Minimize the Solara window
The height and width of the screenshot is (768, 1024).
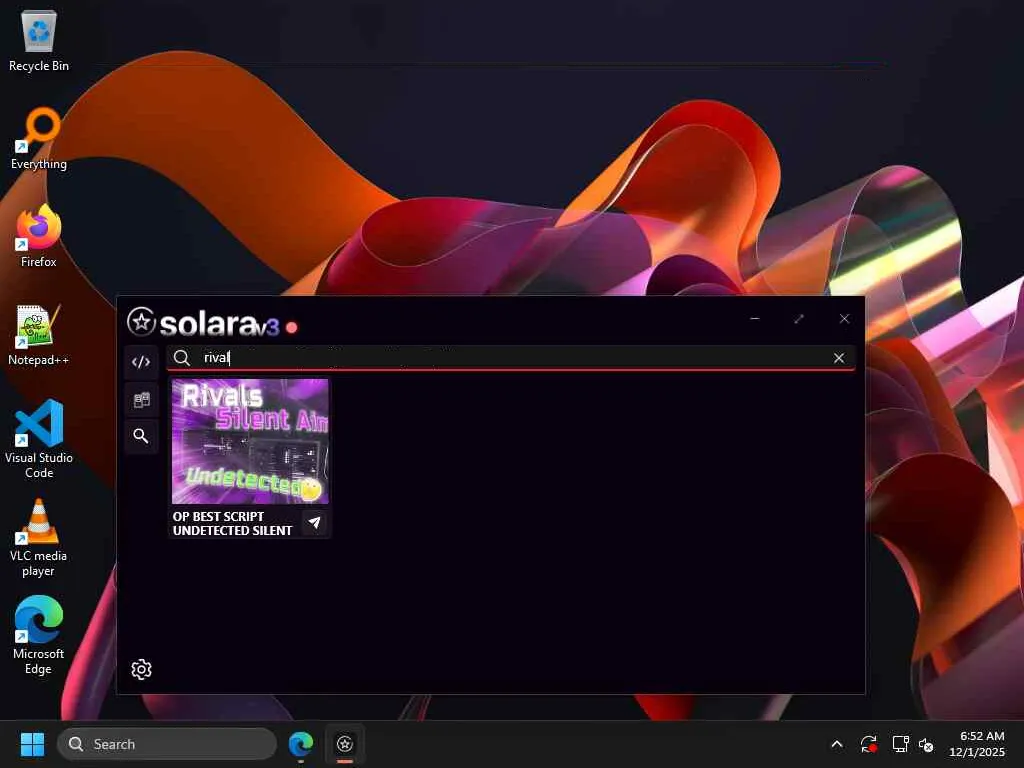(x=755, y=319)
